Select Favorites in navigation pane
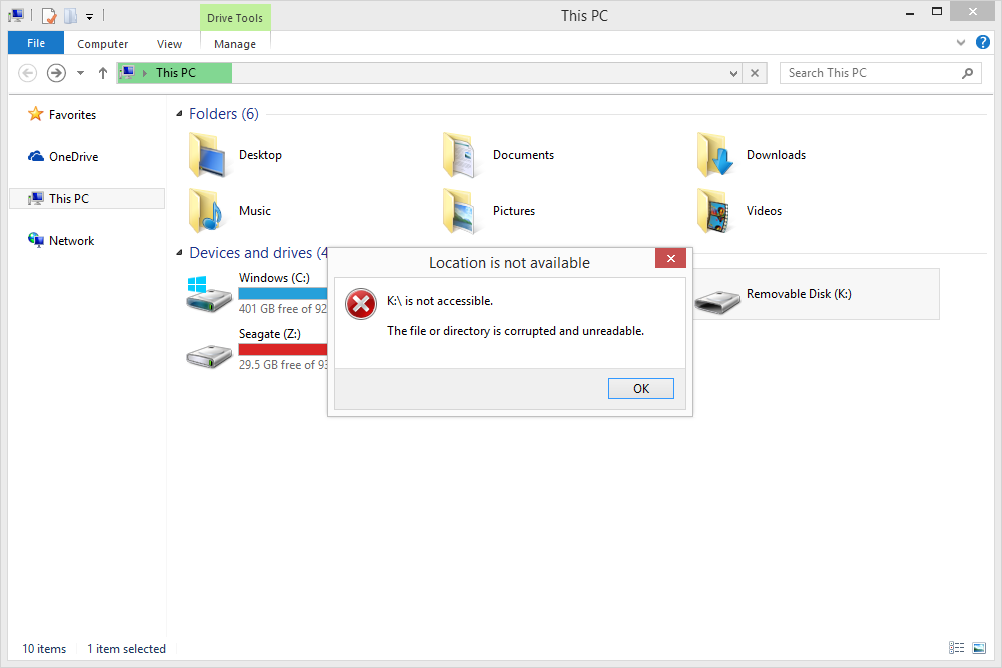 72,114
